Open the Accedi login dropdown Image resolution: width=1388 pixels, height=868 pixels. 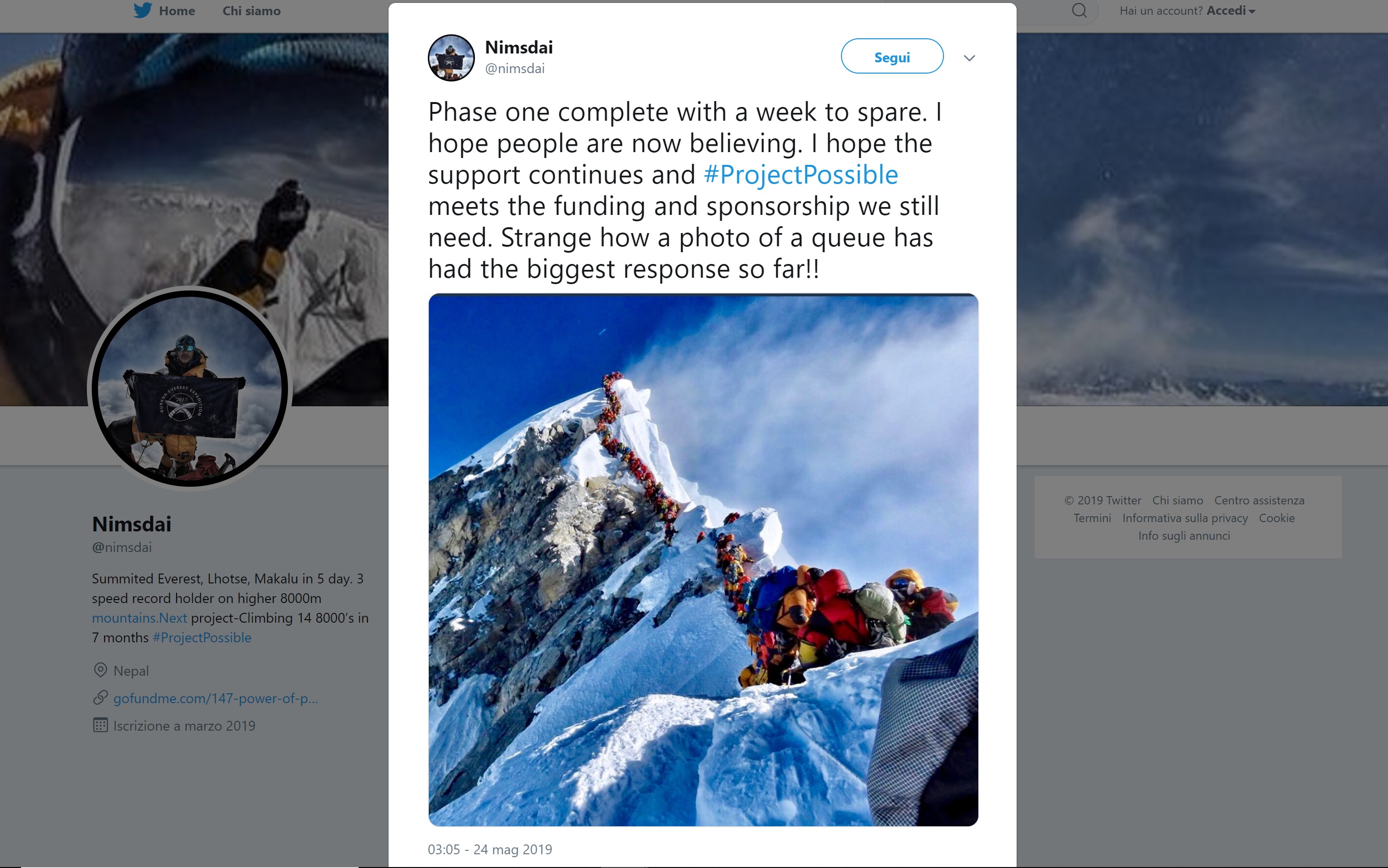pos(1231,10)
